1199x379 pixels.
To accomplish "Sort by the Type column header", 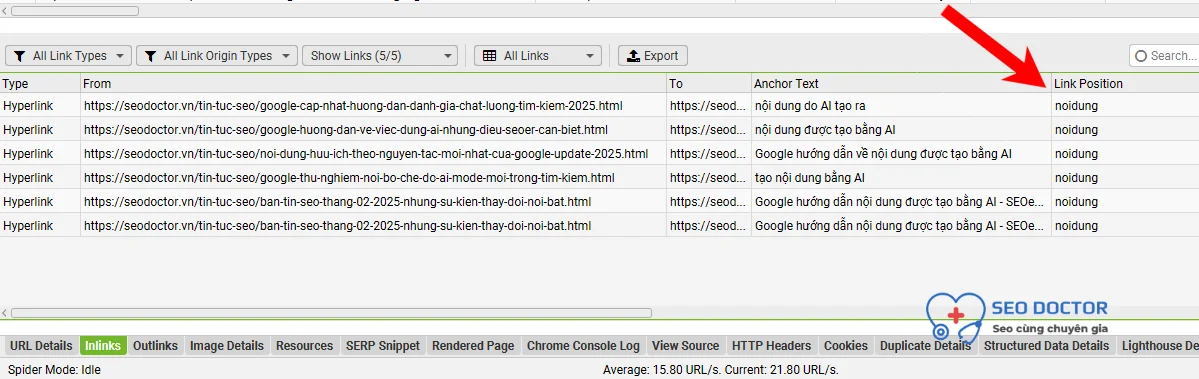I will pyautogui.click(x=40, y=83).
